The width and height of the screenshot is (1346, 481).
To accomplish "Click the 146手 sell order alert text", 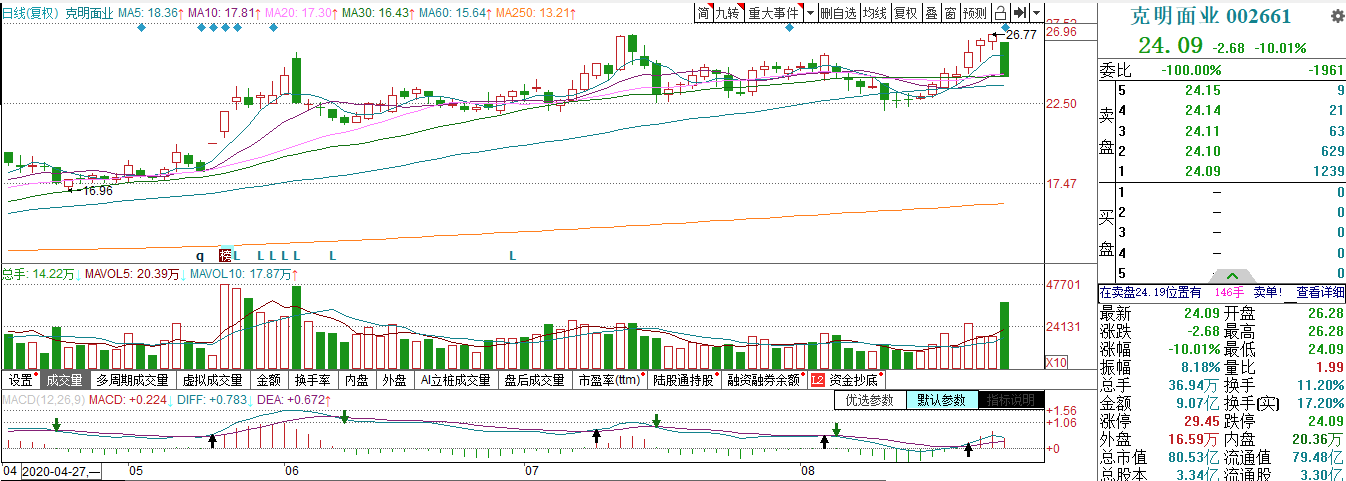I will [1229, 293].
